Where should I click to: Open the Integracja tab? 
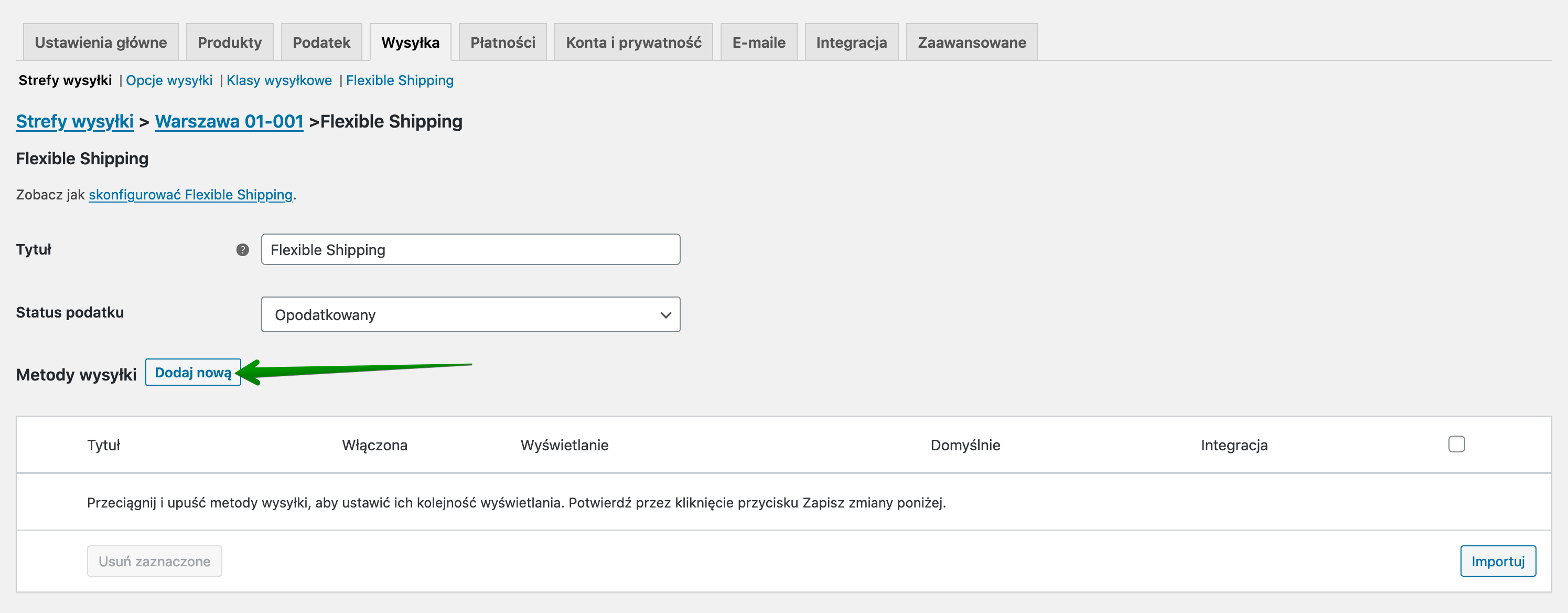[851, 43]
